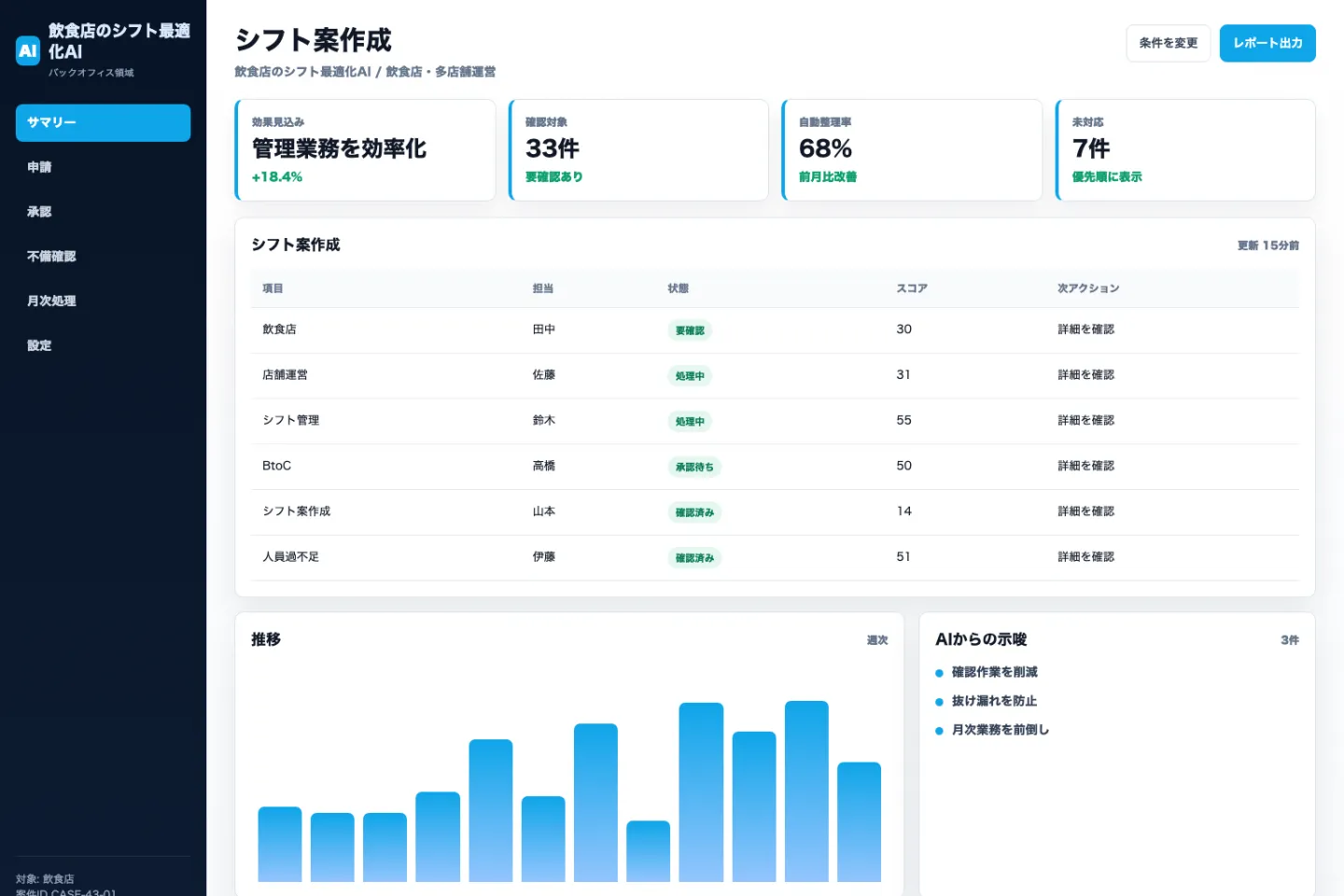
Task: Open 不備確認 in the sidebar
Action: click(x=103, y=256)
